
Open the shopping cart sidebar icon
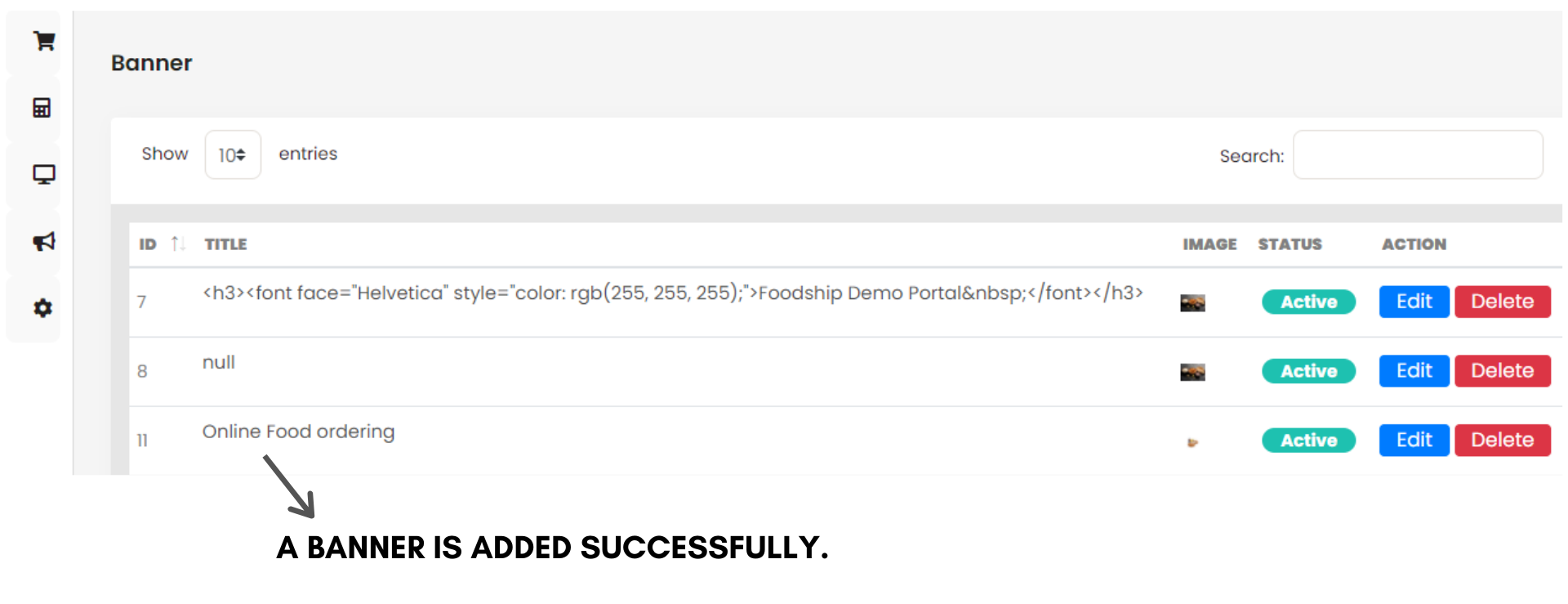(43, 41)
